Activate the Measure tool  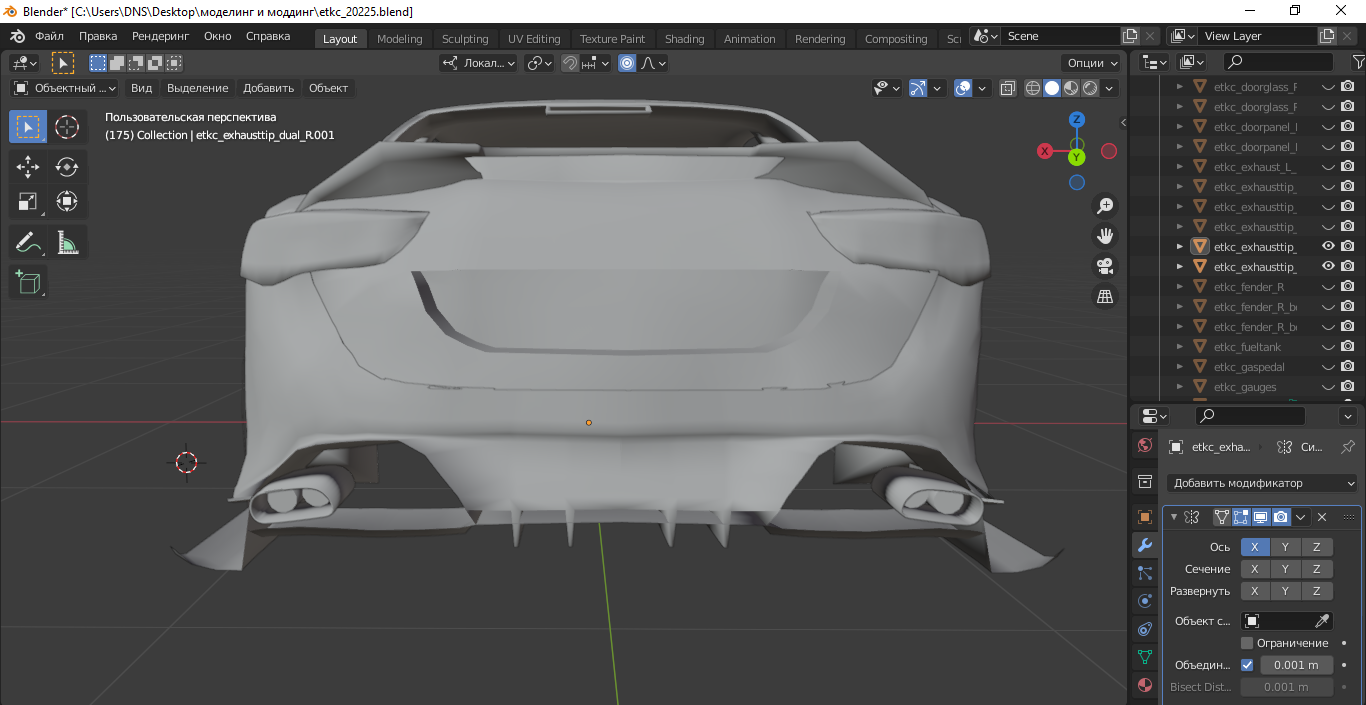coord(67,242)
